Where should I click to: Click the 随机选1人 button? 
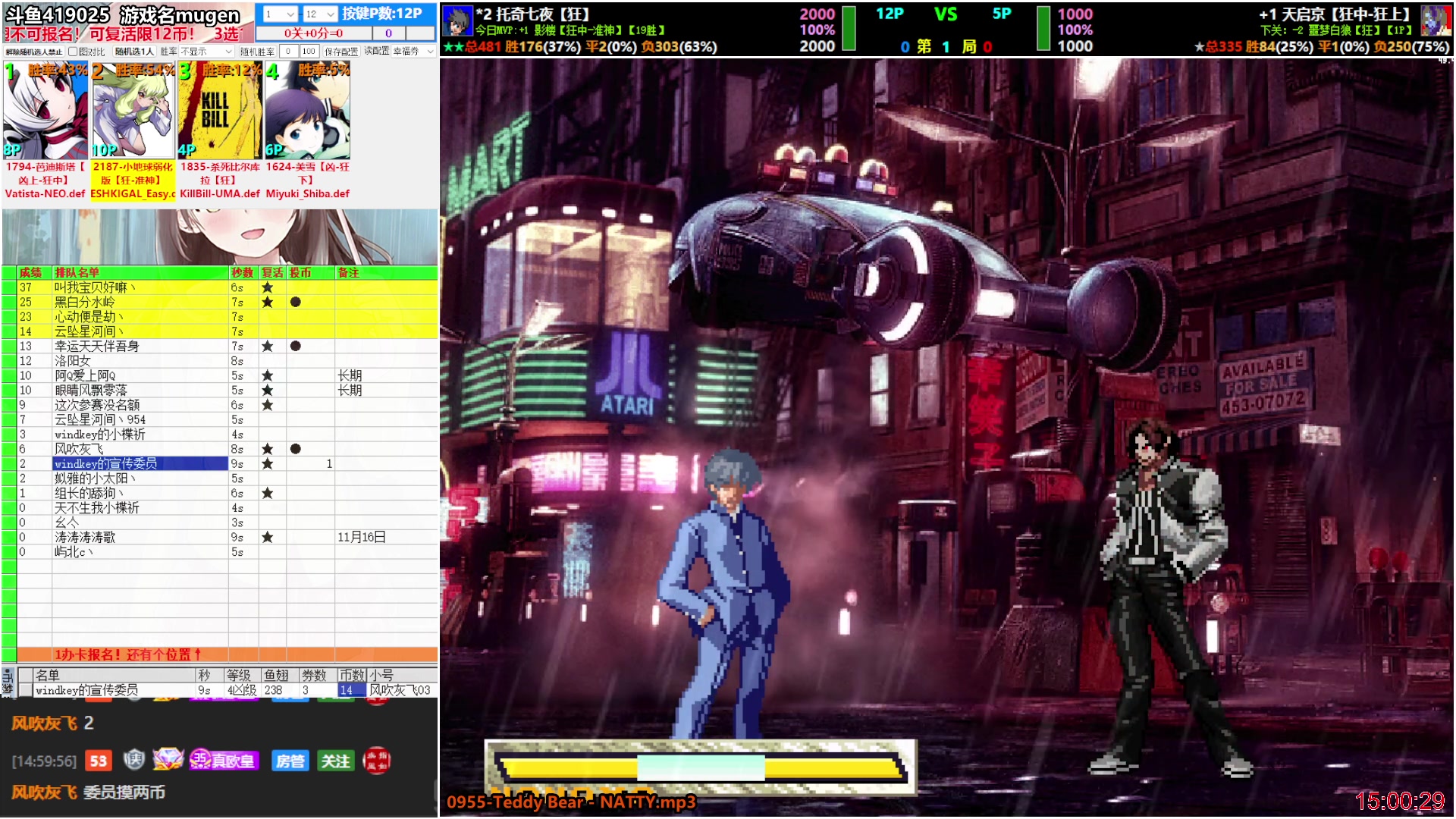coord(134,52)
